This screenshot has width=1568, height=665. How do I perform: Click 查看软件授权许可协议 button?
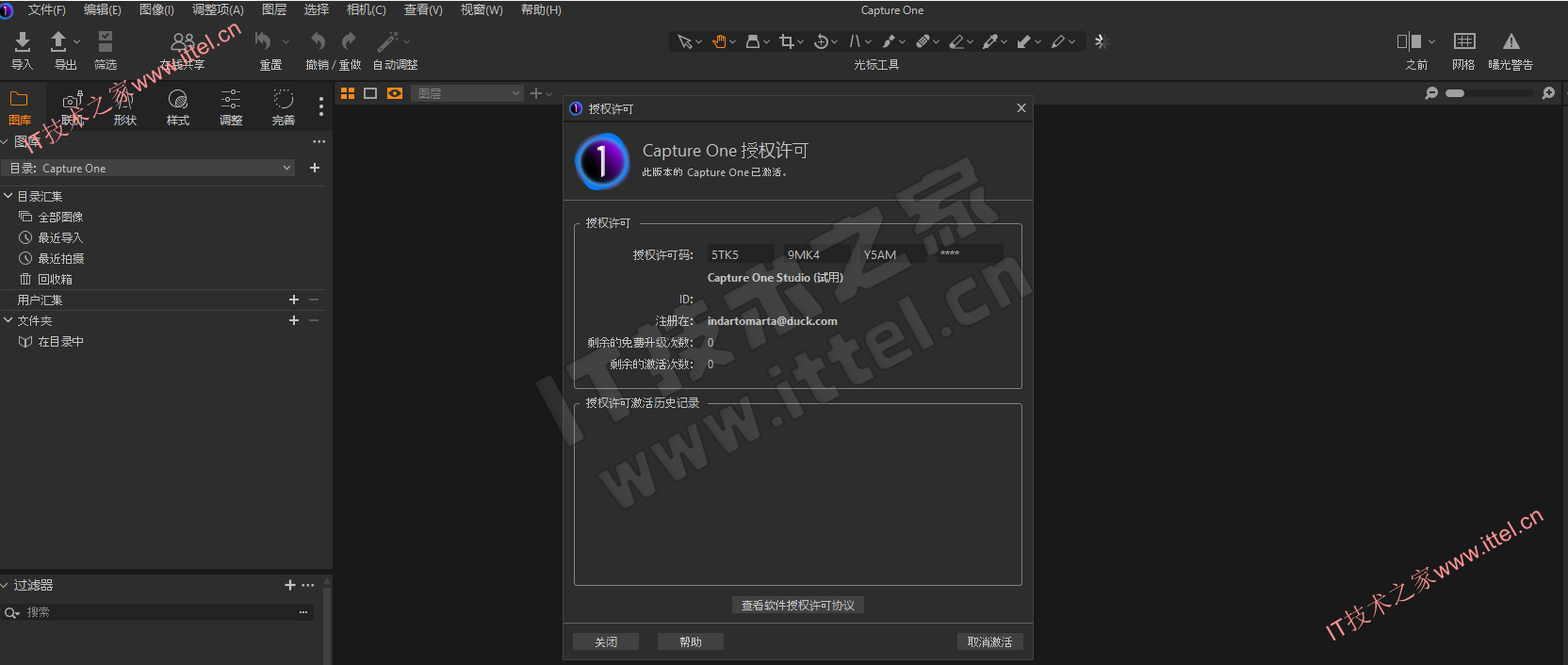point(797,605)
